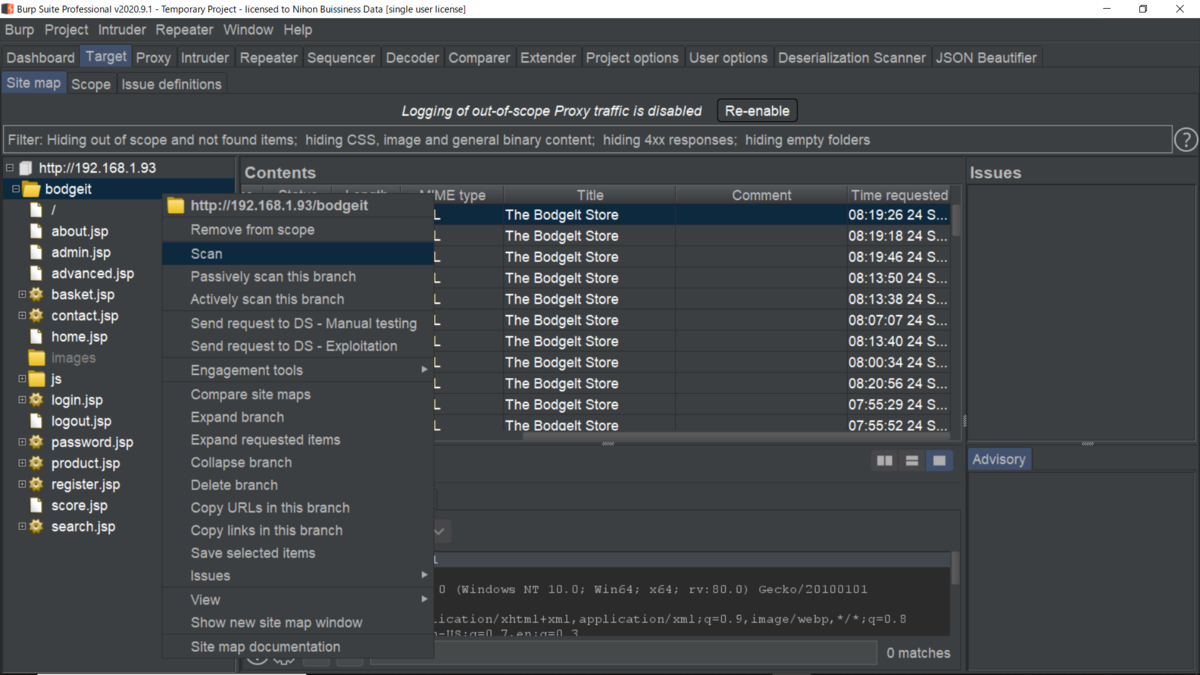Collapse the bodgeit folder node
The width and height of the screenshot is (1200, 675).
[16, 189]
